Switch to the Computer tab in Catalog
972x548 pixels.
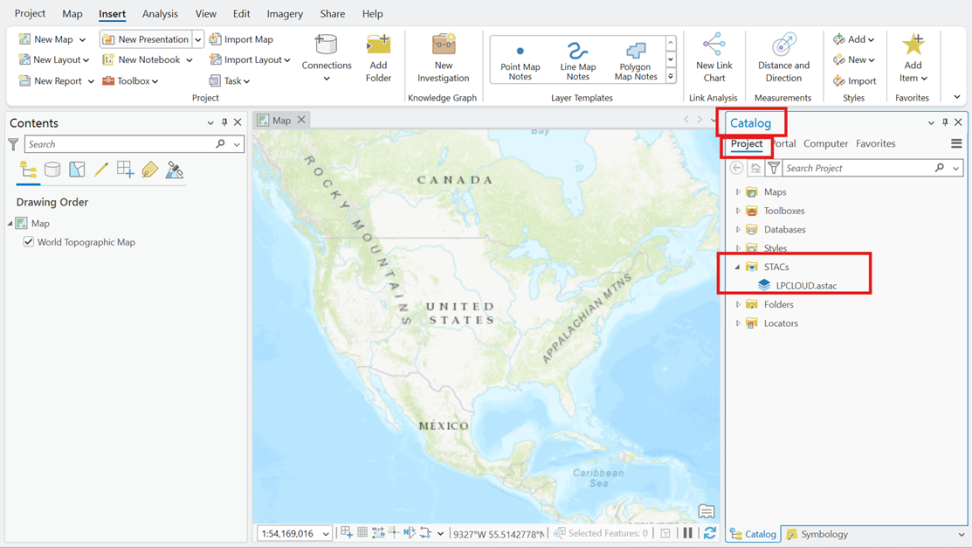[x=826, y=143]
